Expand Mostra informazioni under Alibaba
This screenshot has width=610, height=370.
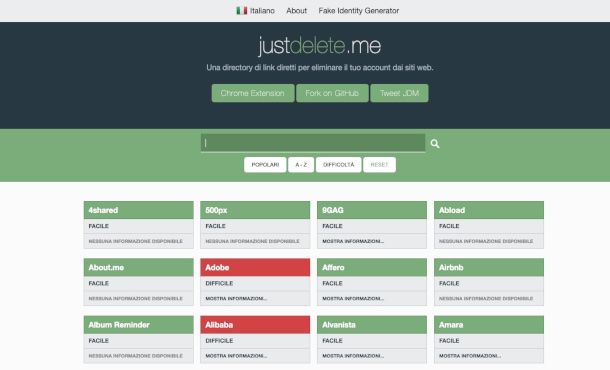[236, 356]
